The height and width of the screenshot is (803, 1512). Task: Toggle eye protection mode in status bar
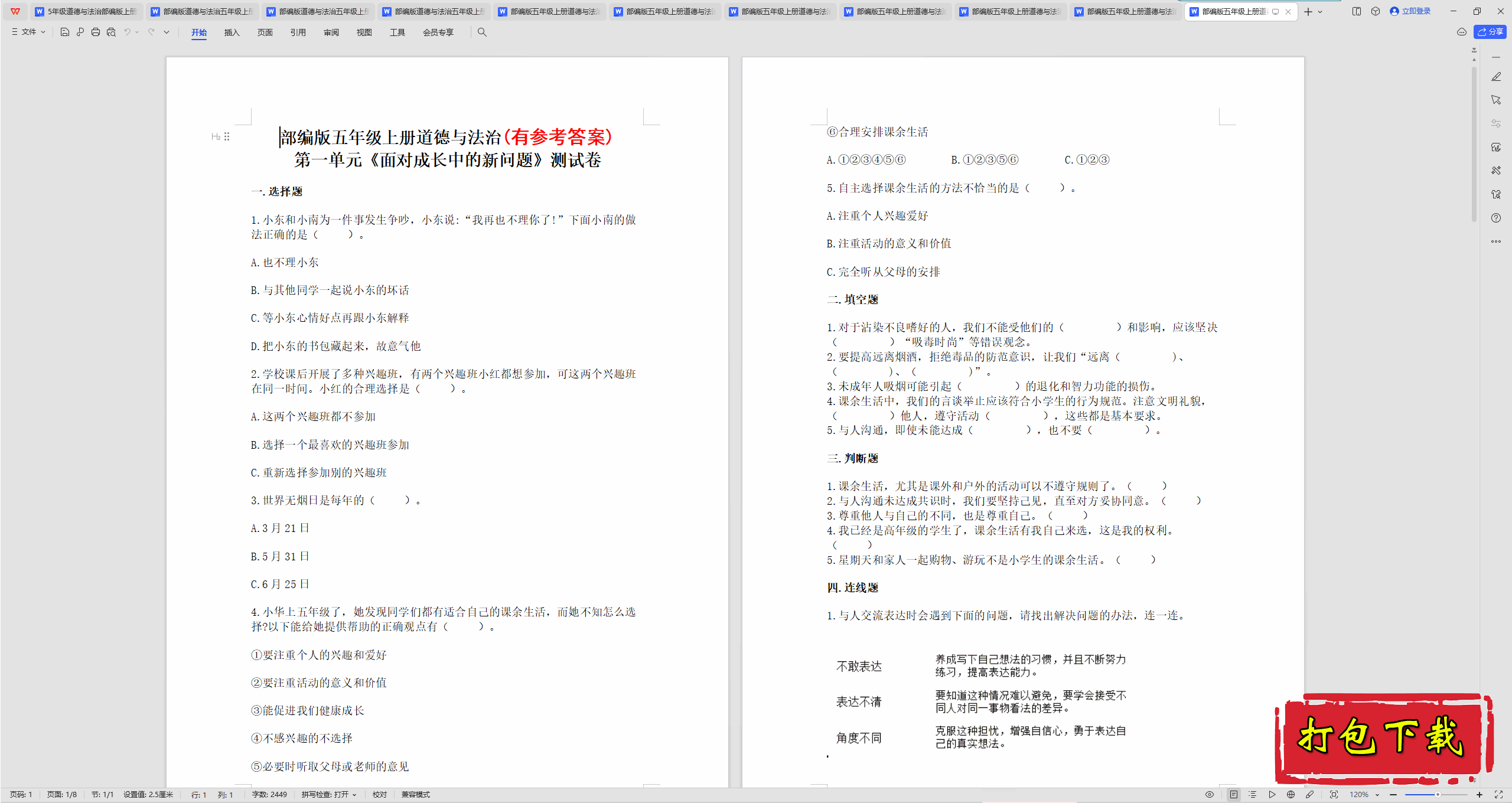pos(1210,795)
